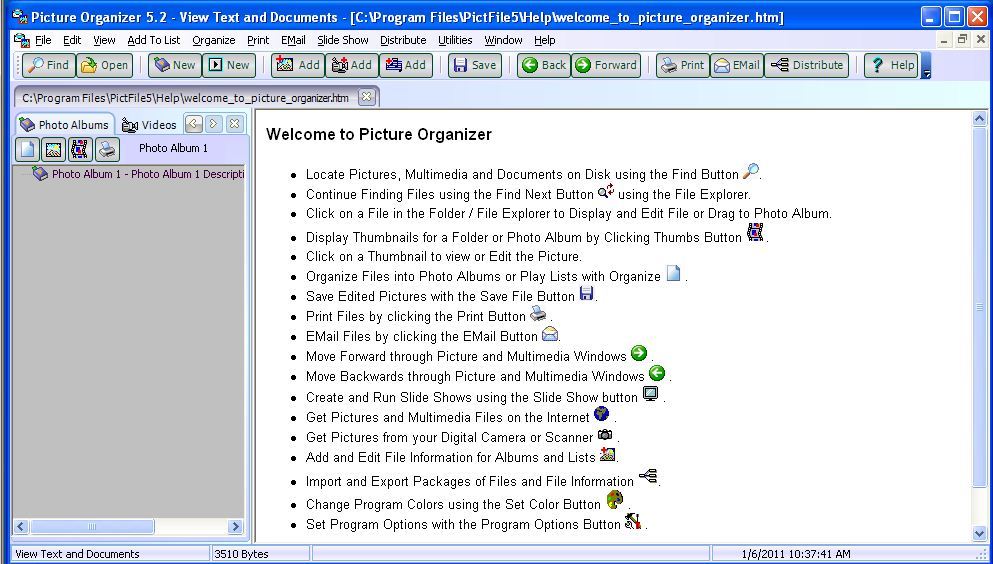Open Help from the question-mark toolbar button

[x=891, y=65]
